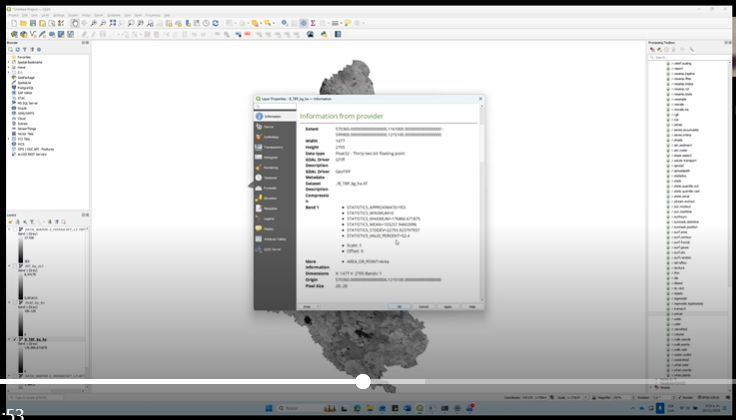Click the Save Project toolbar icon
The height and width of the screenshot is (420, 736).
coord(34,23)
